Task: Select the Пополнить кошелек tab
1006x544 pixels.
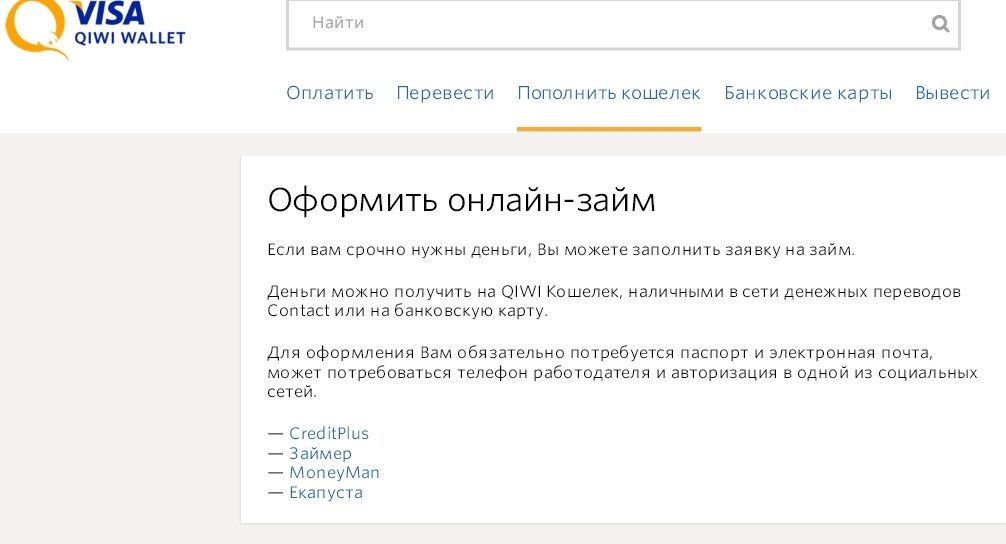Action: [x=608, y=93]
